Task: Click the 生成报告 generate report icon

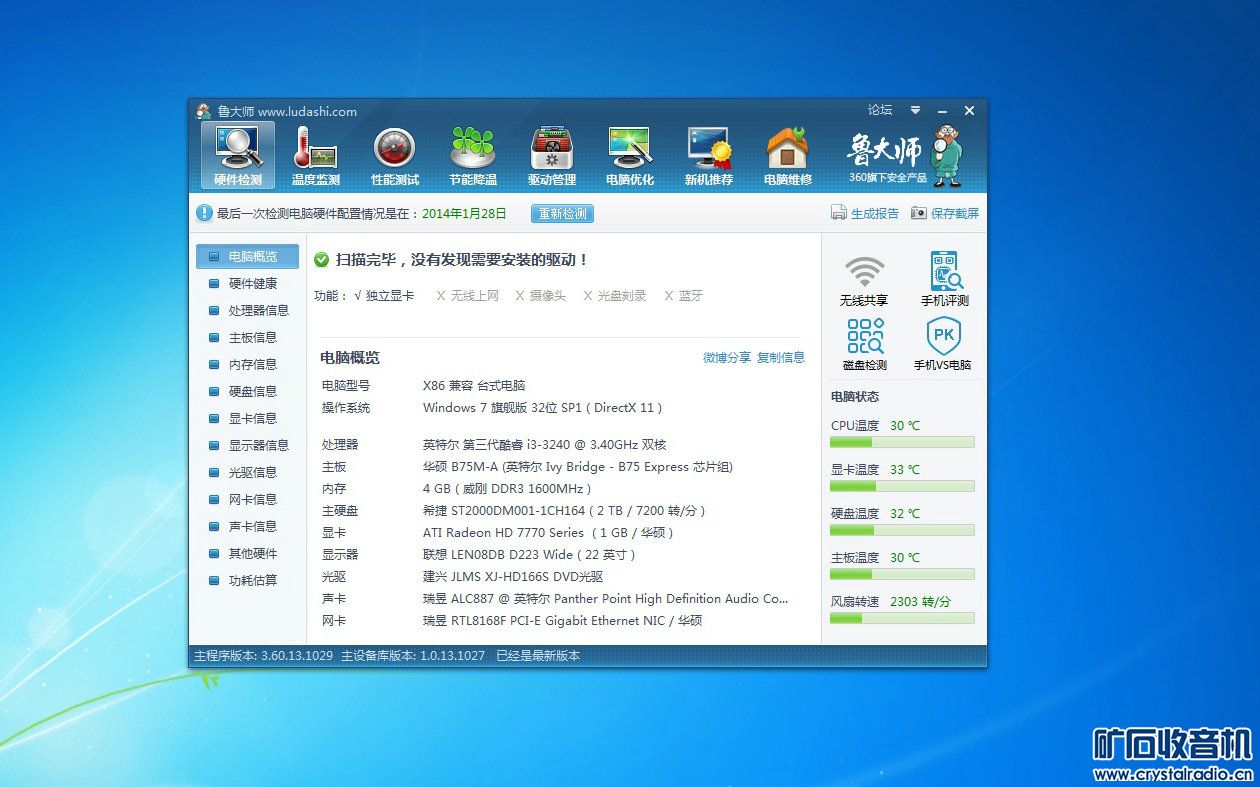Action: [839, 213]
